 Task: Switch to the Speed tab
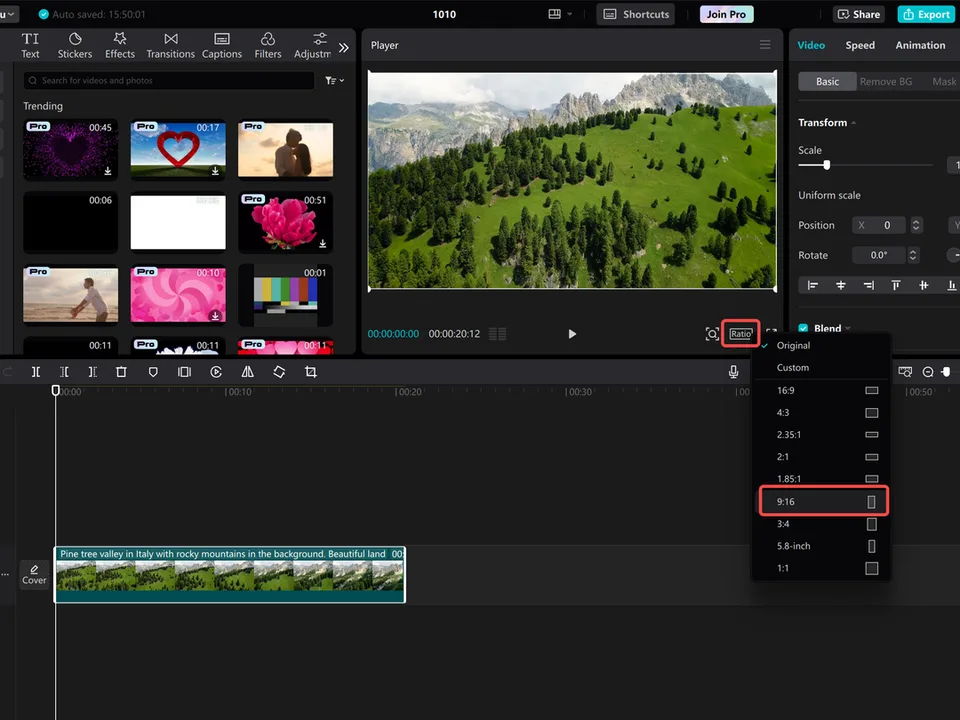click(x=860, y=45)
